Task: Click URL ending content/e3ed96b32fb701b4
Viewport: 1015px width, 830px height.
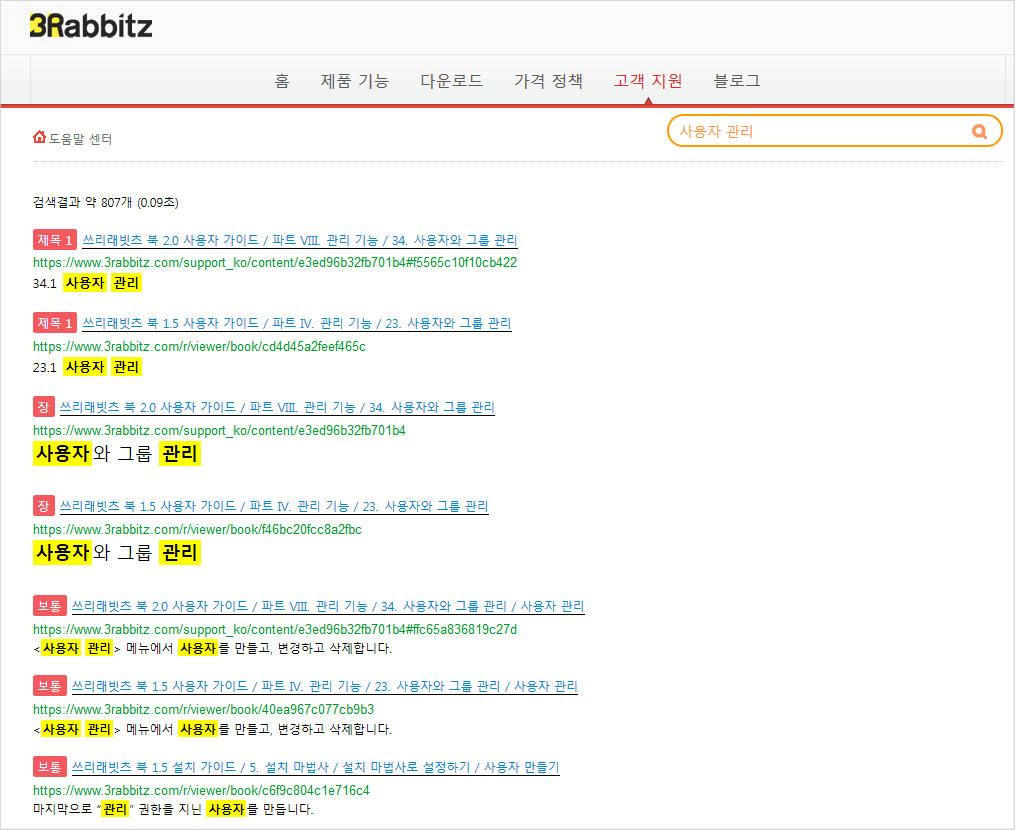Action: (219, 431)
